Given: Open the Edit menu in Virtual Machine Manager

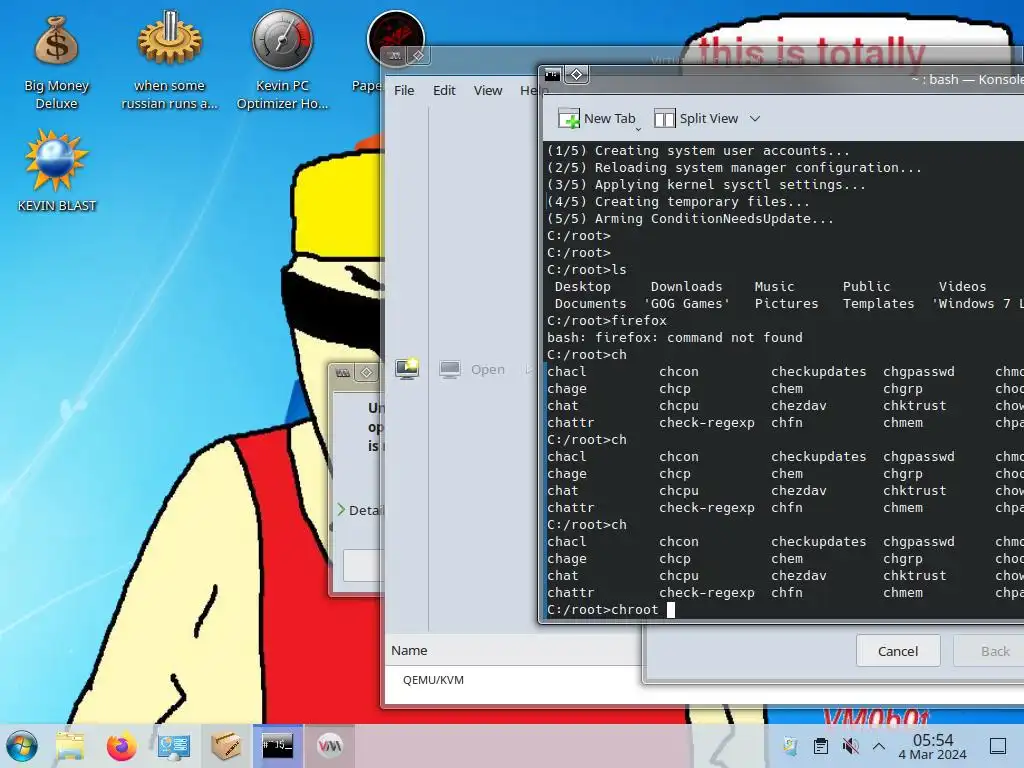Looking at the screenshot, I should pyautogui.click(x=444, y=90).
